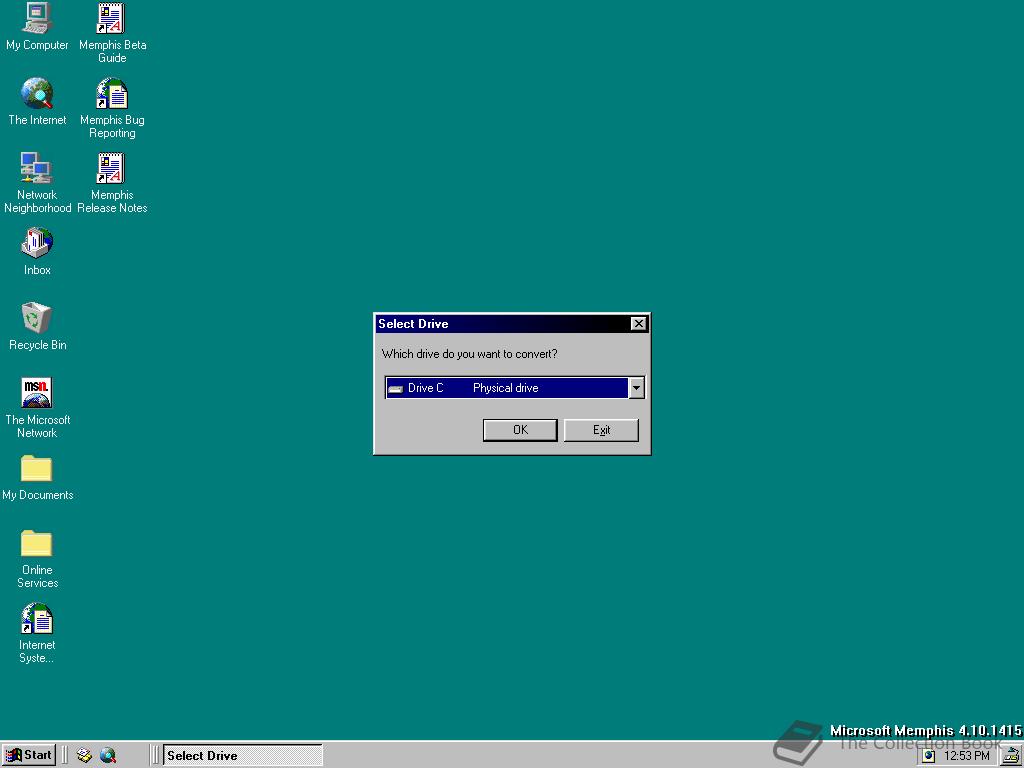Click the desktop tray icon right of the clock
Viewport: 1024px width, 768px height.
1010,756
